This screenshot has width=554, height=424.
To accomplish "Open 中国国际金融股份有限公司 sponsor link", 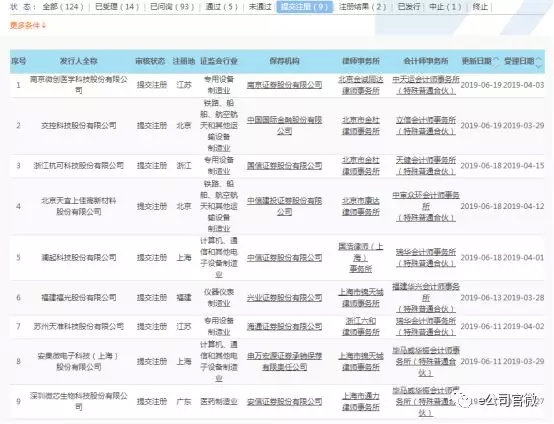I will 284,125.
